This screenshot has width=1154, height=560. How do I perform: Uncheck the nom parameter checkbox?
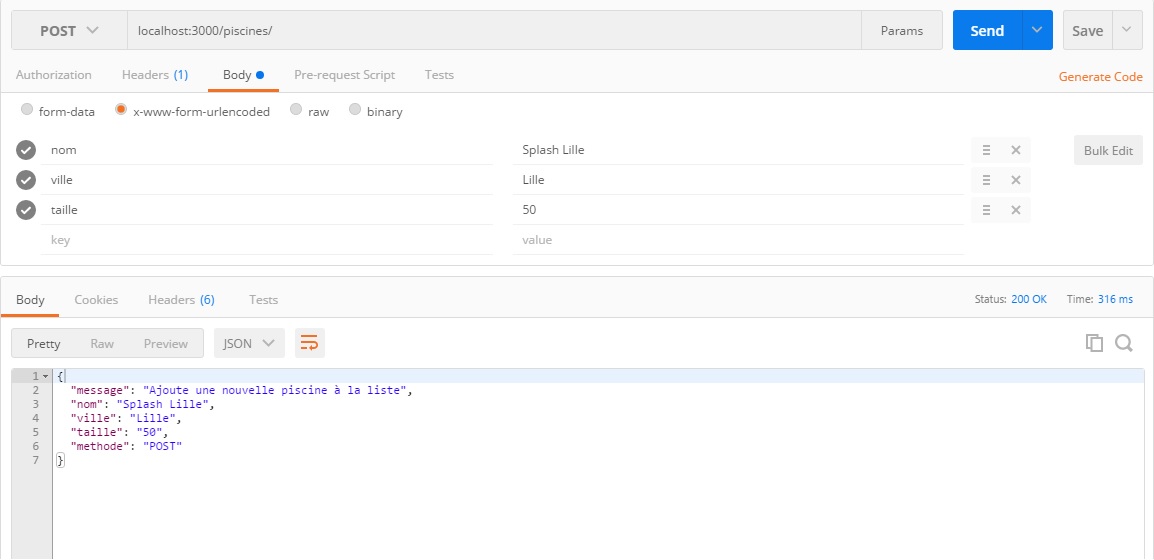point(26,150)
